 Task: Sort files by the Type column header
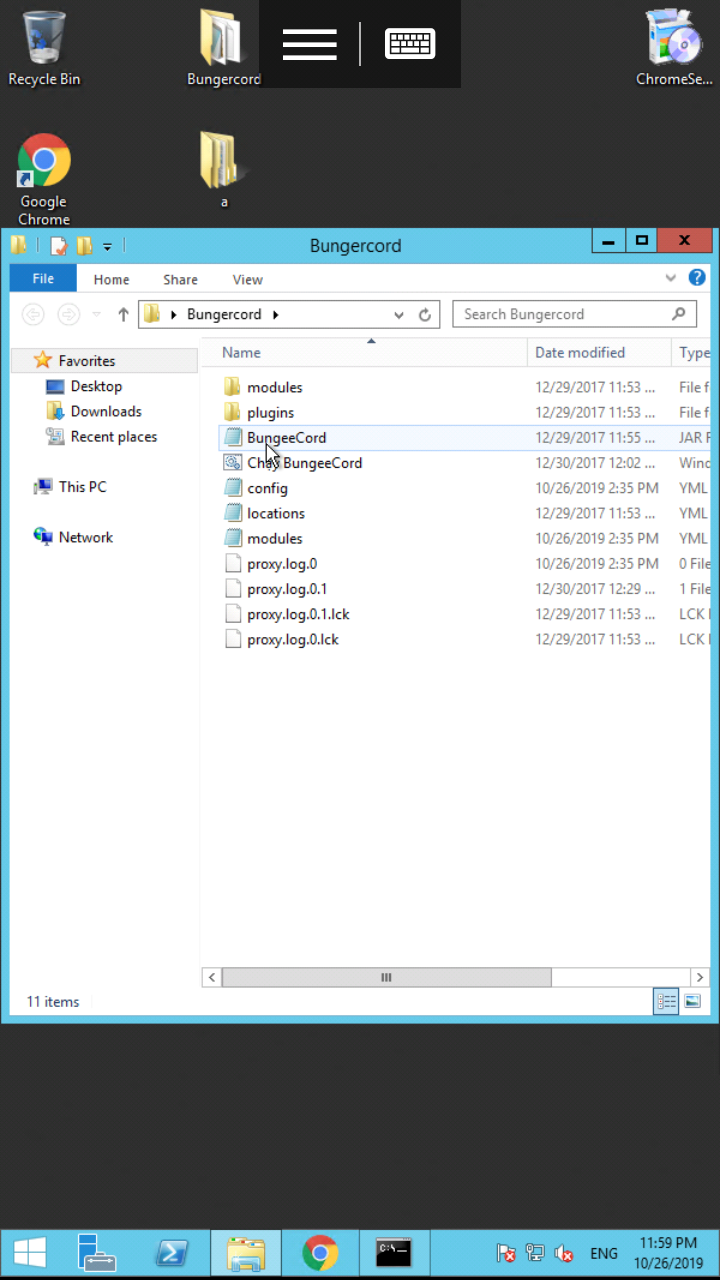click(x=694, y=352)
